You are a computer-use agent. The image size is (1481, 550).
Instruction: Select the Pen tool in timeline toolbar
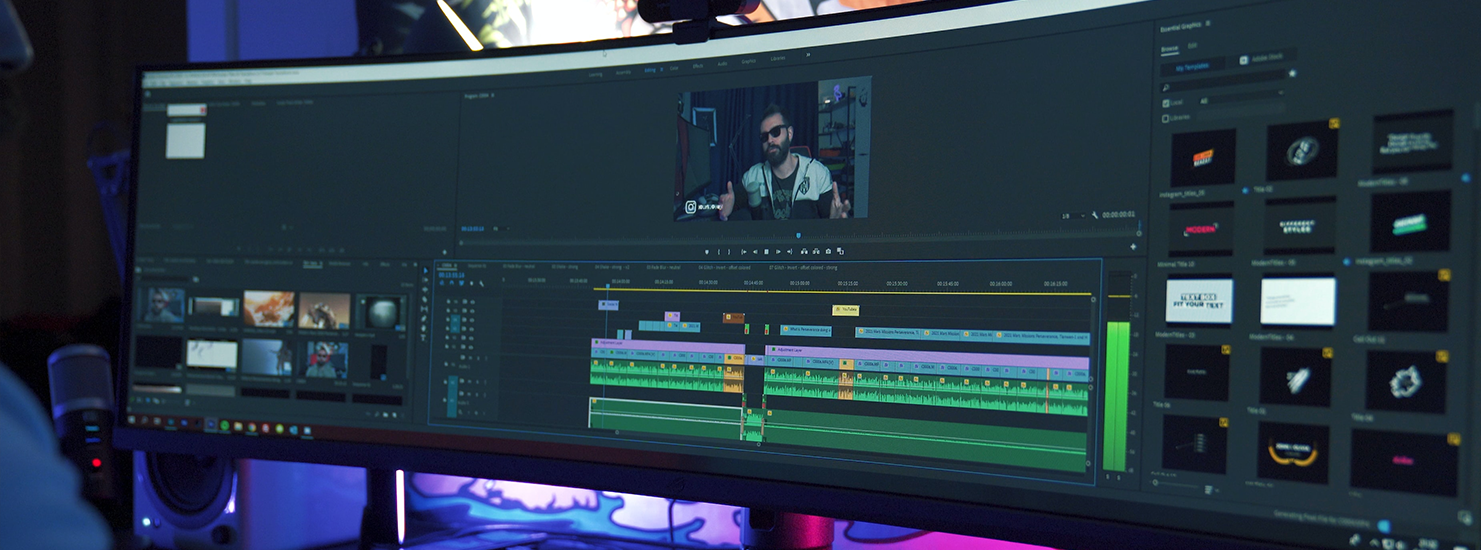[x=424, y=319]
